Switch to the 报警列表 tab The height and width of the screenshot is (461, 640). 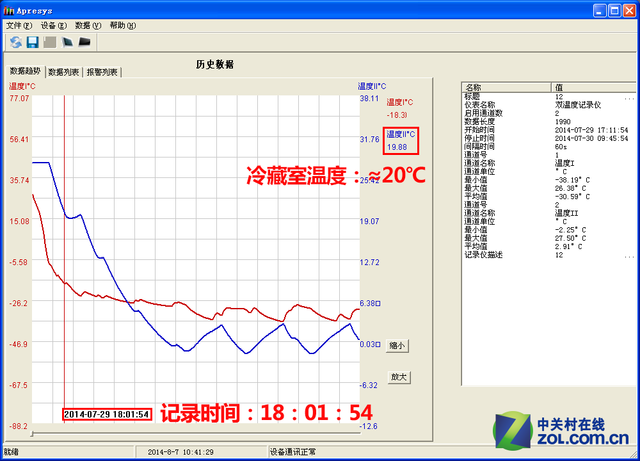click(x=102, y=72)
